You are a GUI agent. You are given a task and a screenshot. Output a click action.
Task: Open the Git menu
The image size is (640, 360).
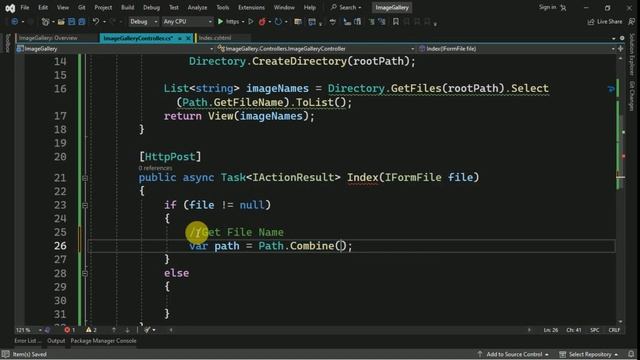tap(82, 7)
